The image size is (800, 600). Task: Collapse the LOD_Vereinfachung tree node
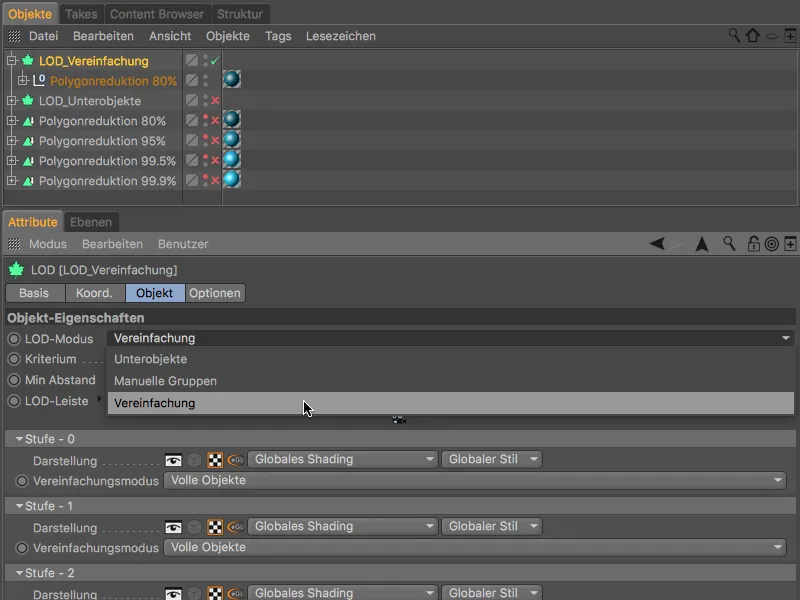tap(11, 61)
